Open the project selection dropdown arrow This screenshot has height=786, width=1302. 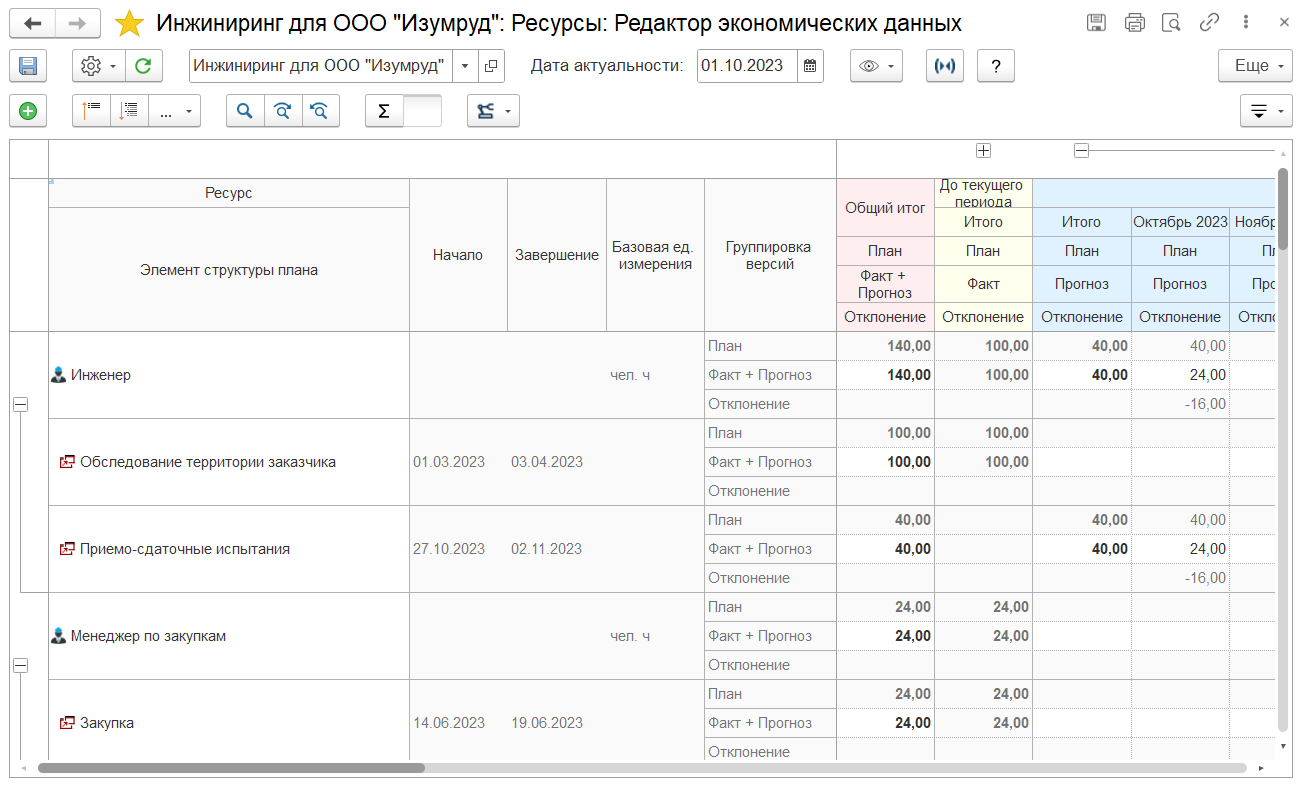point(465,66)
